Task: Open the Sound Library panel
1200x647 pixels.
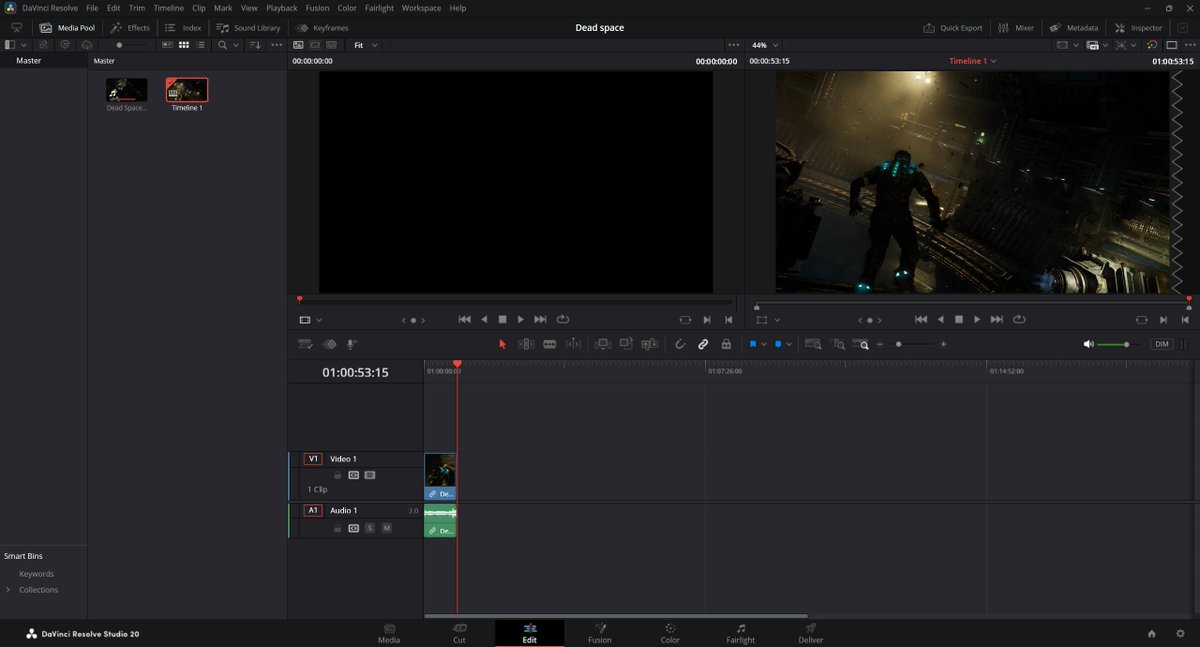Action: 249,28
